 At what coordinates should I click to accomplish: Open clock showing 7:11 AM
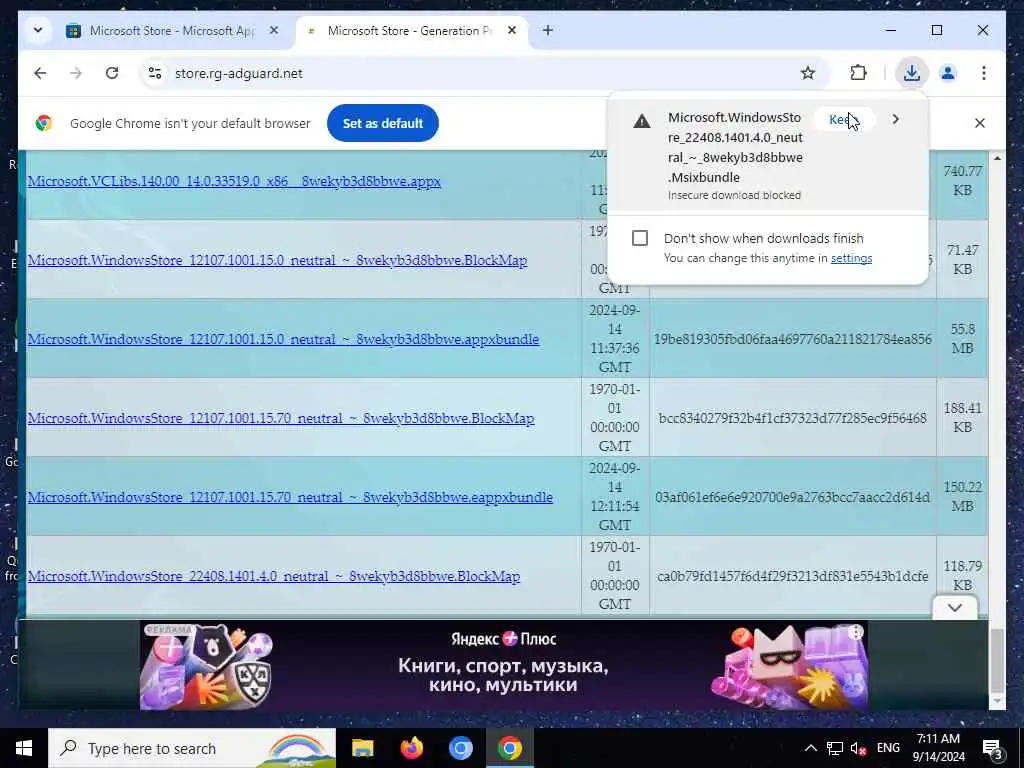[x=938, y=748]
